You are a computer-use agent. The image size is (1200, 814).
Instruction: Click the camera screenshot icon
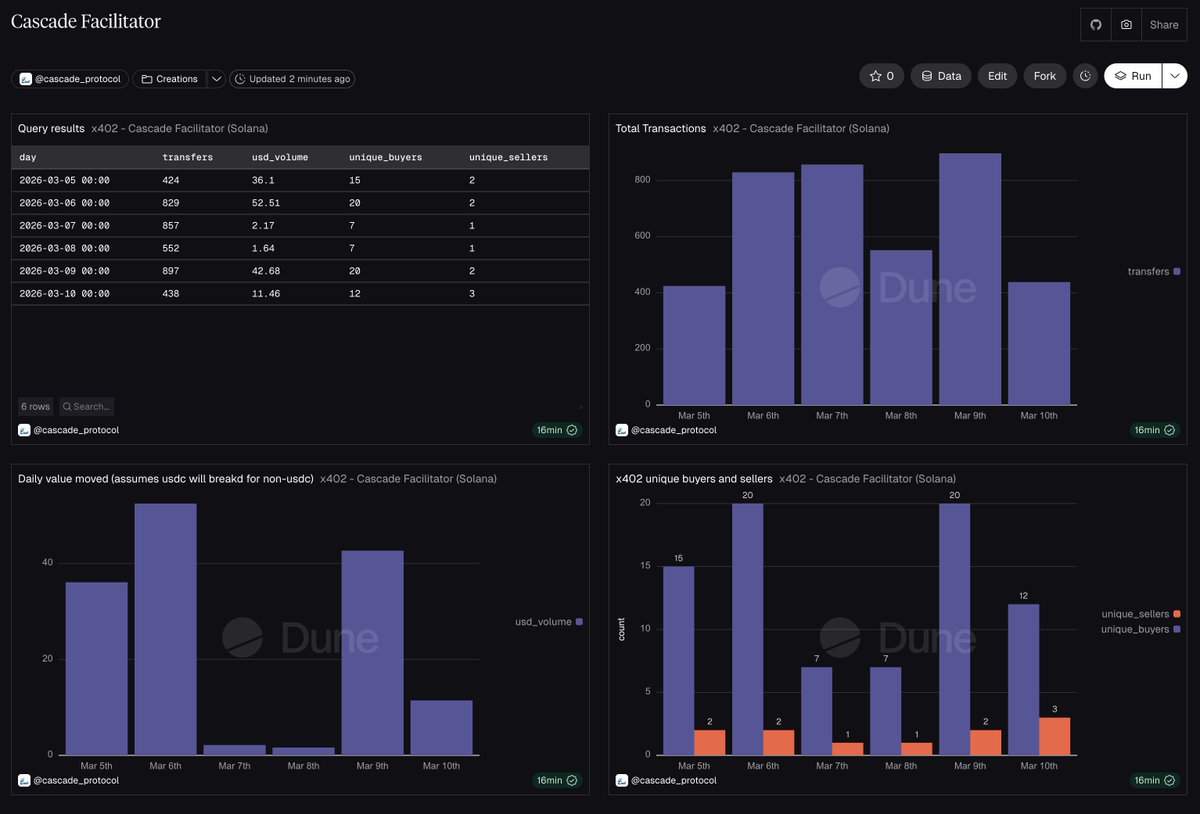(x=1126, y=25)
